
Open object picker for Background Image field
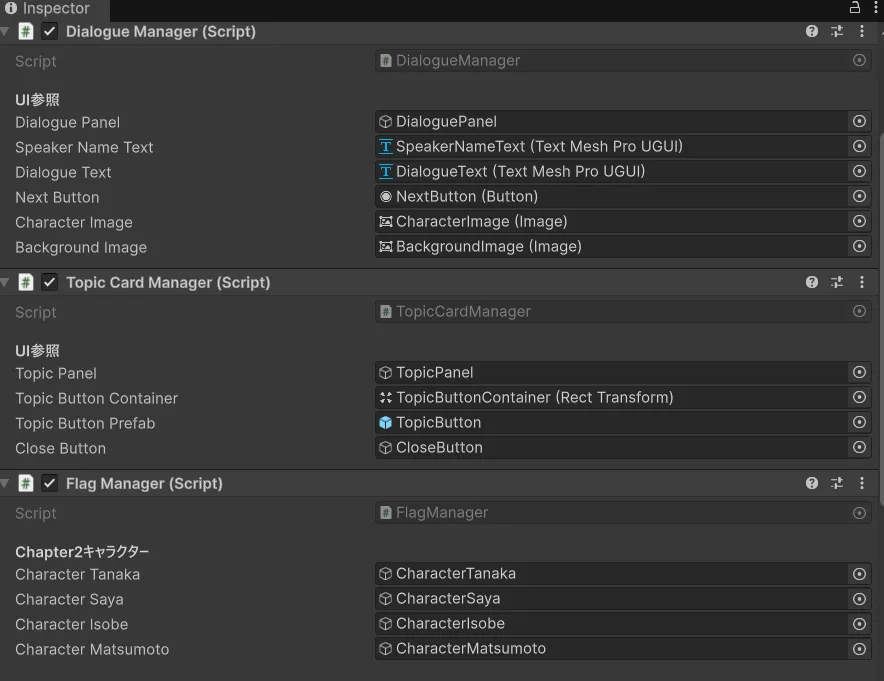pyautogui.click(x=859, y=246)
